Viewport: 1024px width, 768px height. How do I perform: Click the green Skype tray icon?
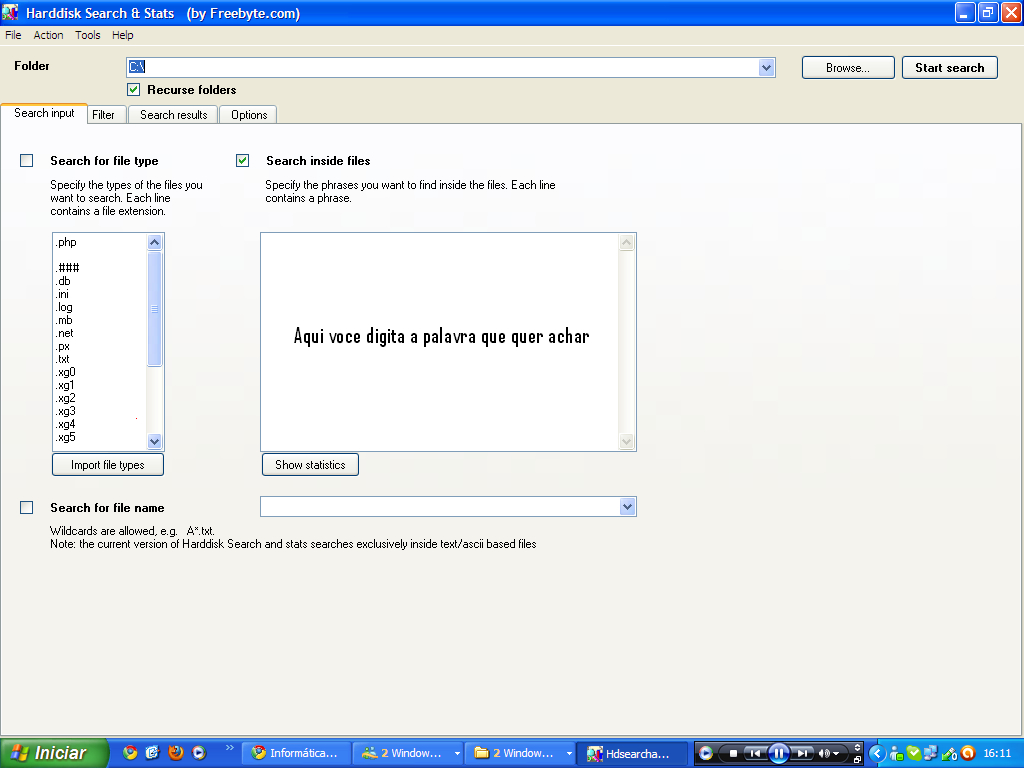coord(914,753)
